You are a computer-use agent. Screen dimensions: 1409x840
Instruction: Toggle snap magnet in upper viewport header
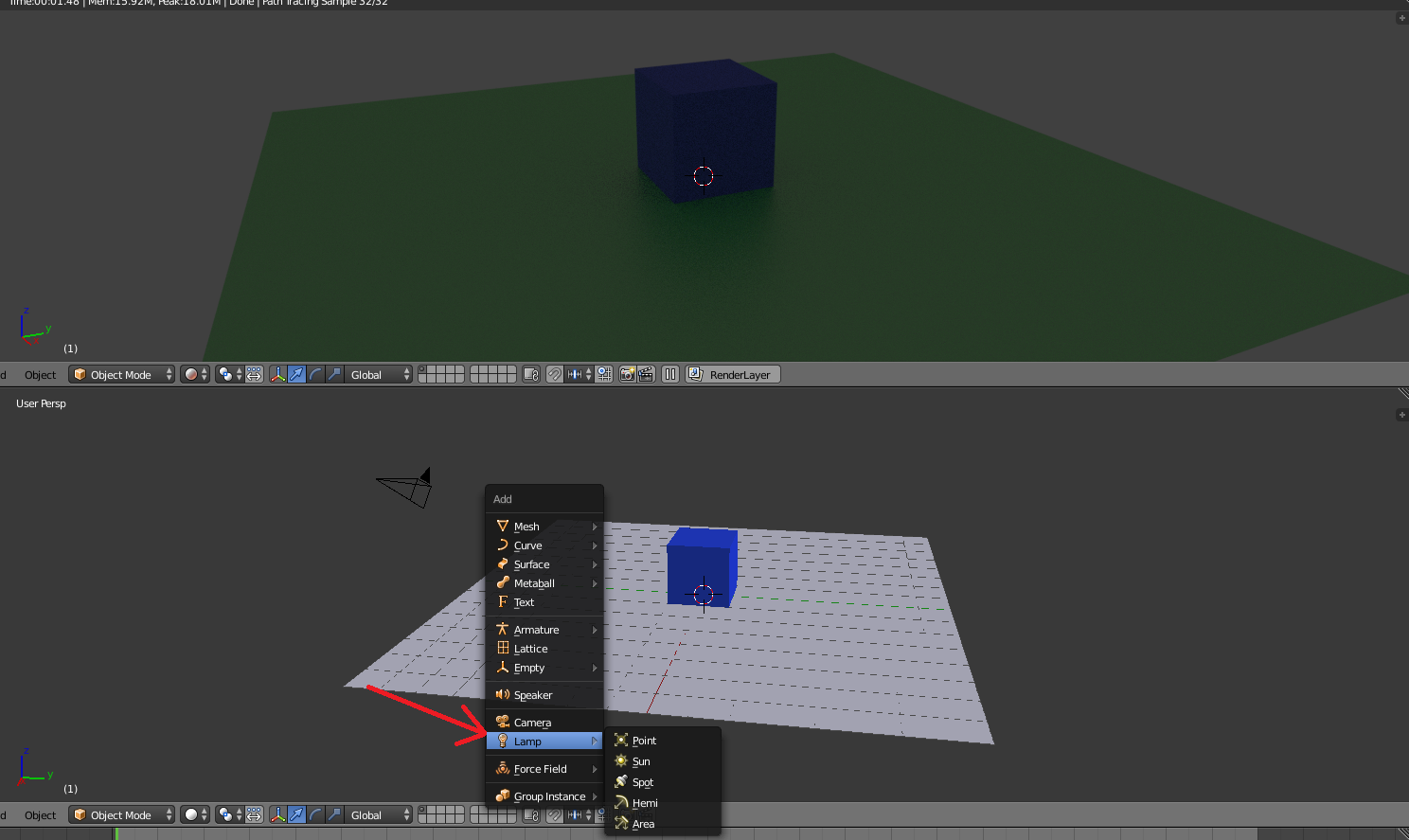point(555,374)
